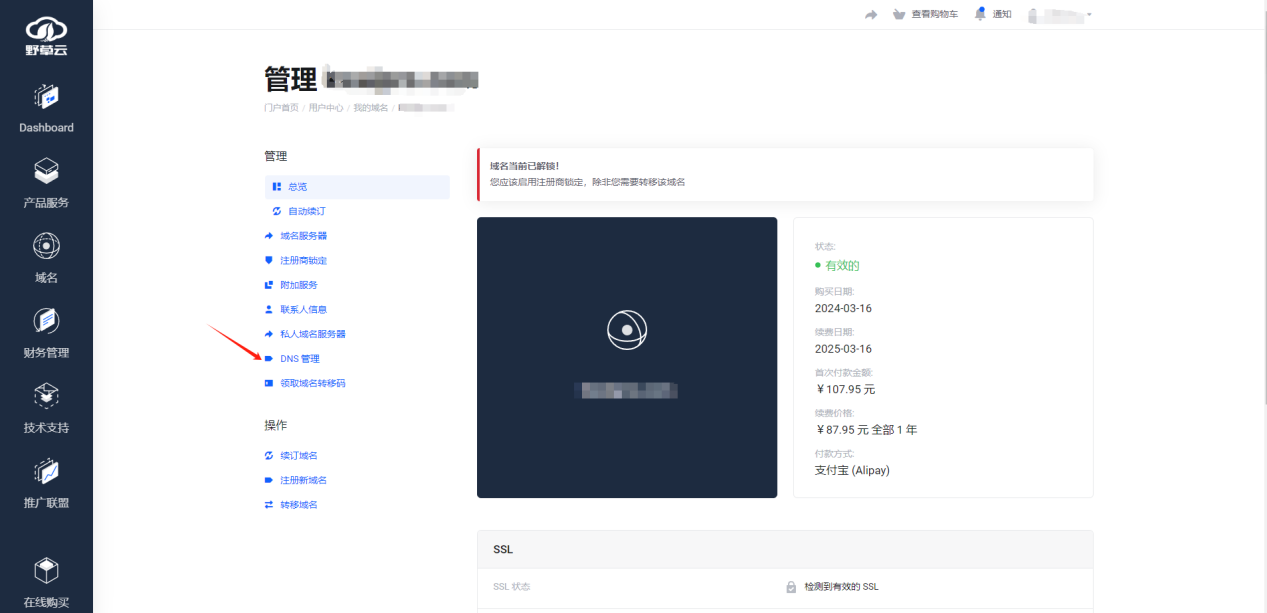Click the share arrow icon in top bar
This screenshot has height=613, width=1267.
[x=871, y=15]
